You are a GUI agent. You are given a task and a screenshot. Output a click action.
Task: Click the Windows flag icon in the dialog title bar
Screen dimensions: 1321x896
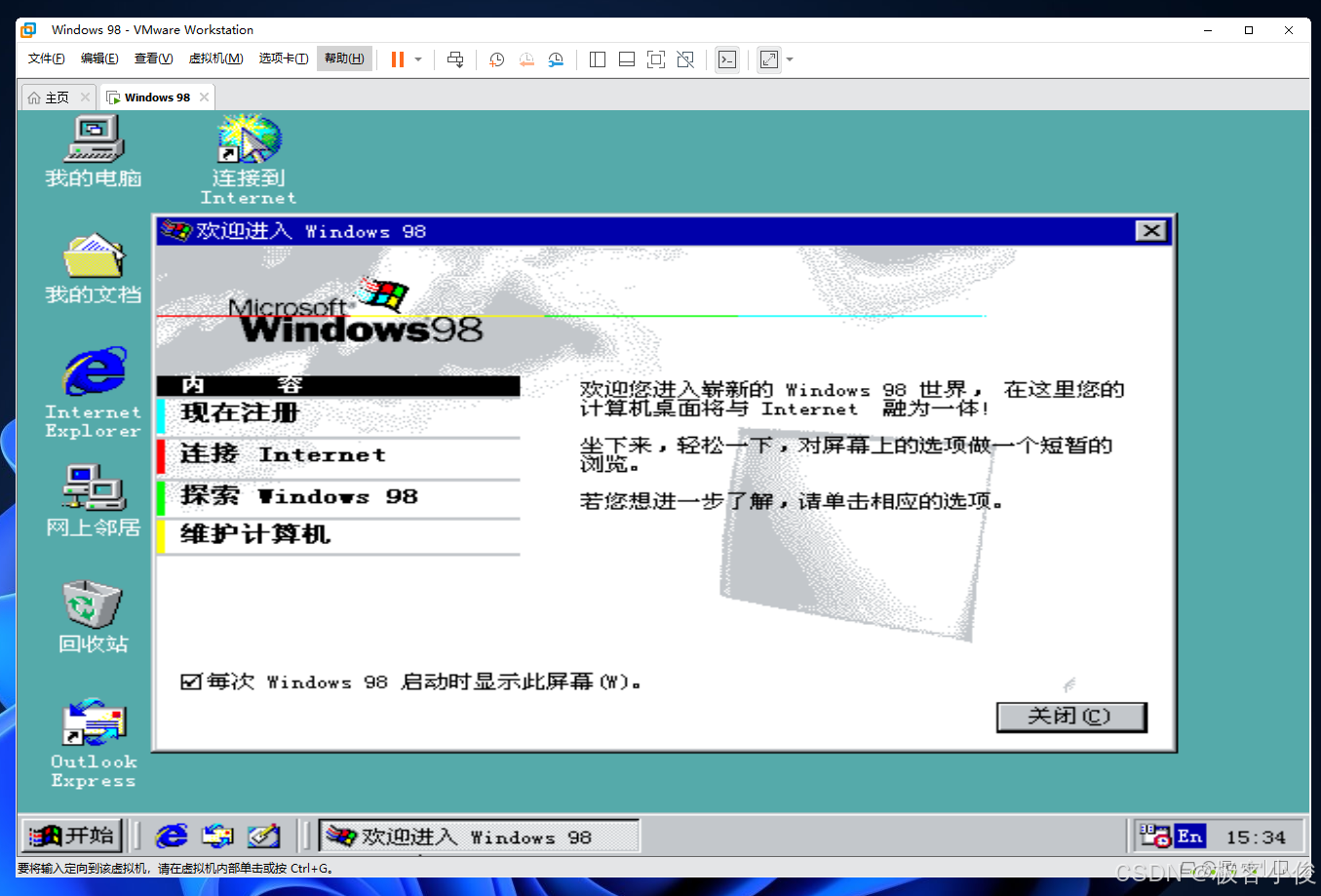coord(175,231)
